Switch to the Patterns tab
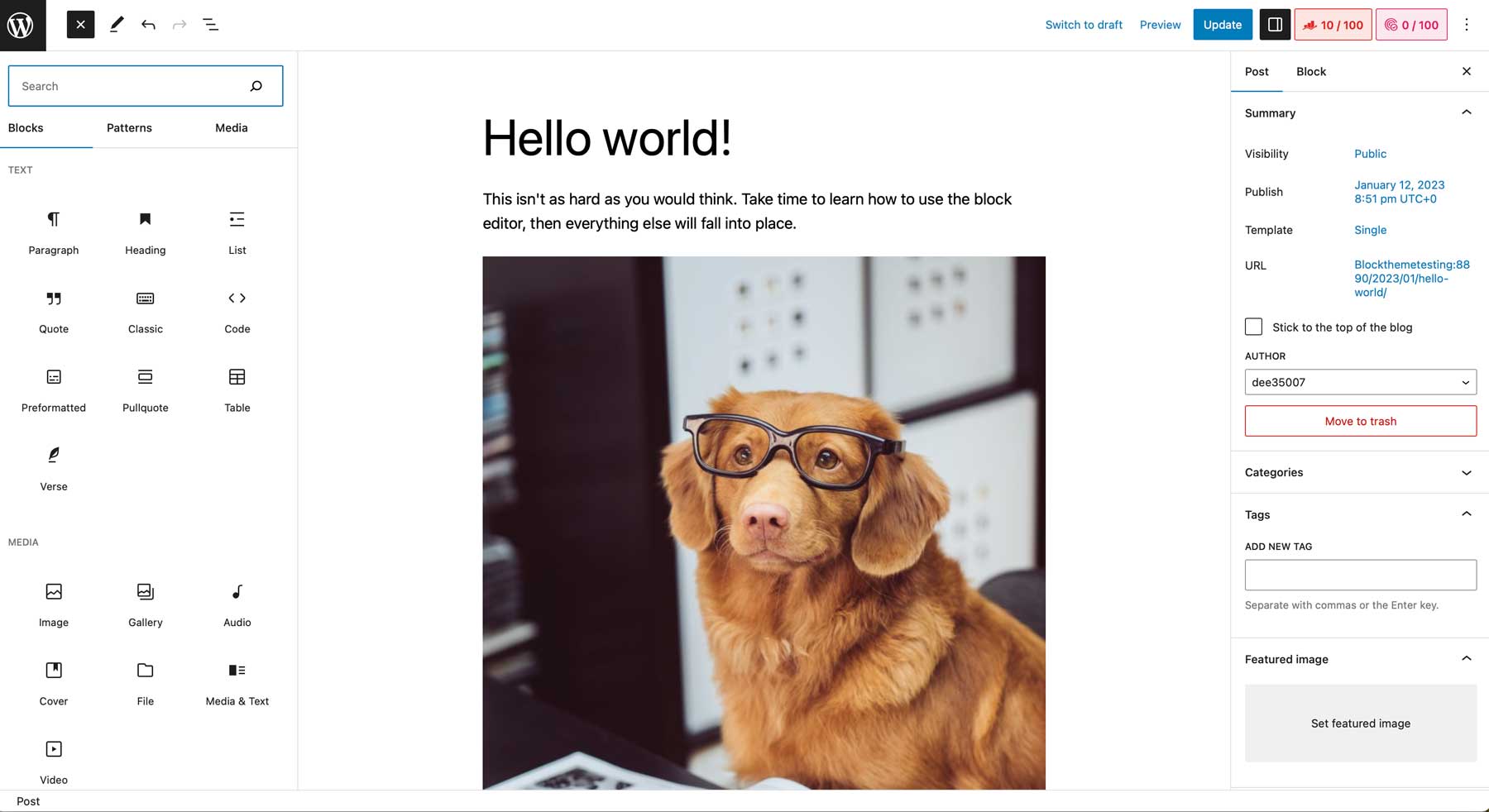This screenshot has height=812, width=1489. [129, 128]
